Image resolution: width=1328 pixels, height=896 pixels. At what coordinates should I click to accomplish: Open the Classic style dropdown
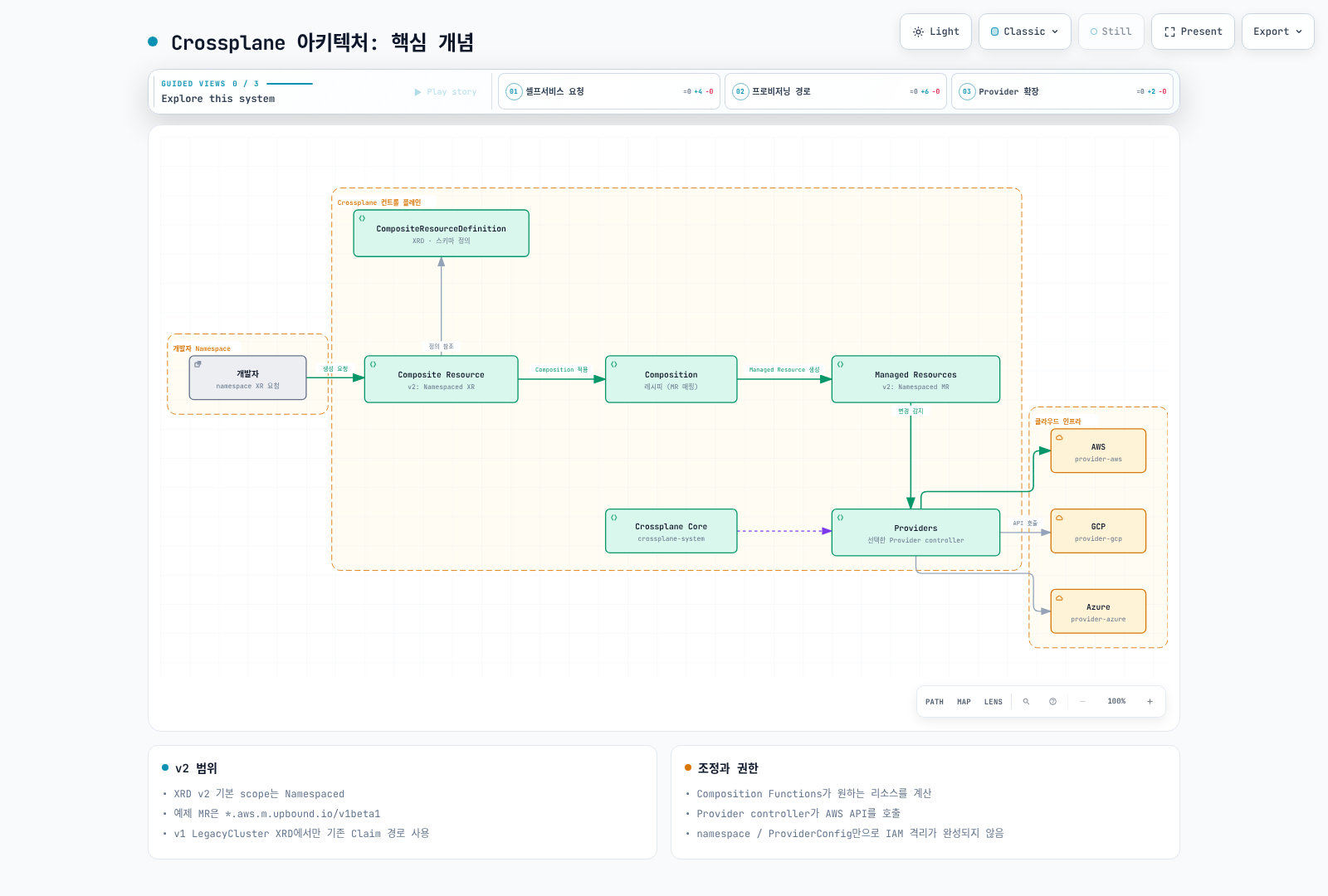tap(1024, 32)
